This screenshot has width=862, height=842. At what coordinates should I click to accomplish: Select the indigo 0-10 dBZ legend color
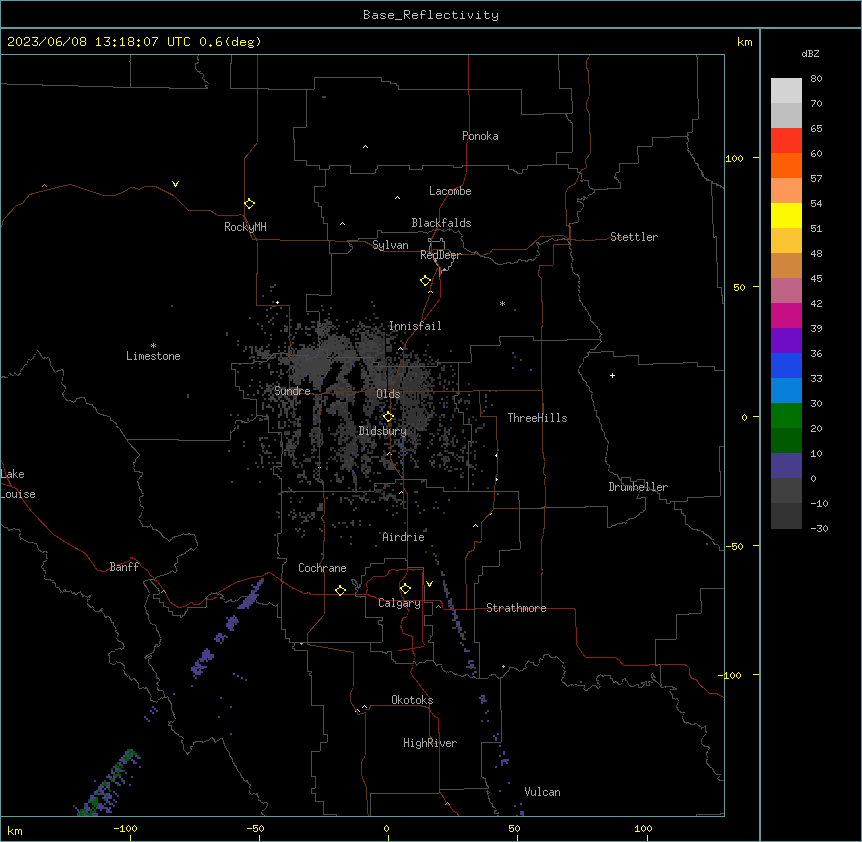(786, 466)
